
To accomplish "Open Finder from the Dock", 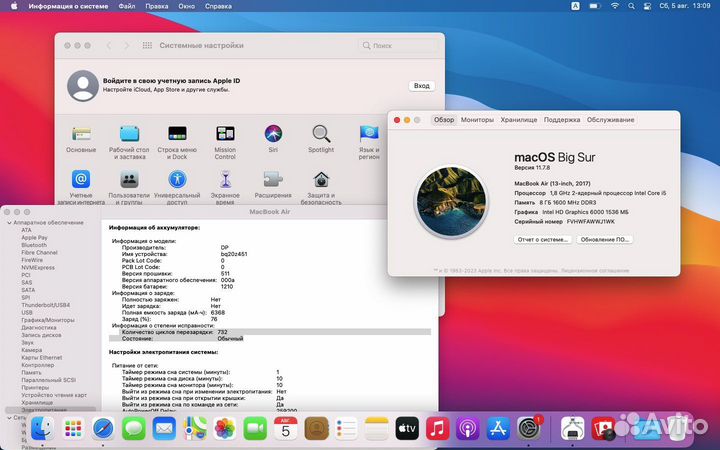I will point(42,429).
